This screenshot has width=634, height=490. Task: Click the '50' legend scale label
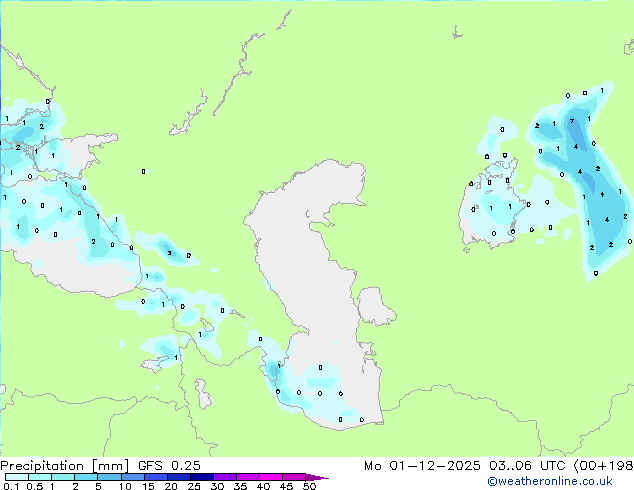(309, 486)
